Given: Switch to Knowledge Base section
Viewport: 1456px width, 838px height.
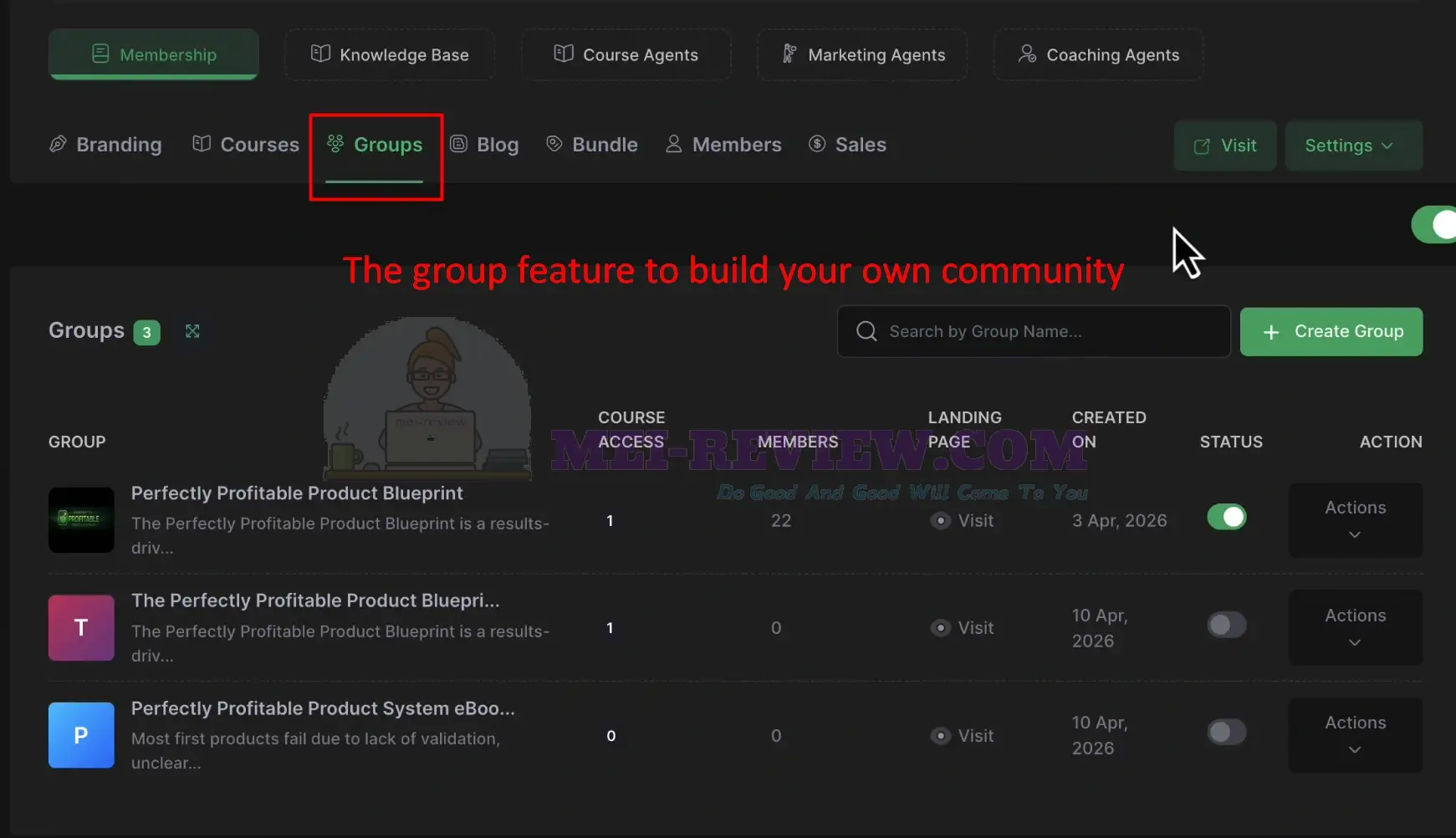Looking at the screenshot, I should tap(390, 54).
